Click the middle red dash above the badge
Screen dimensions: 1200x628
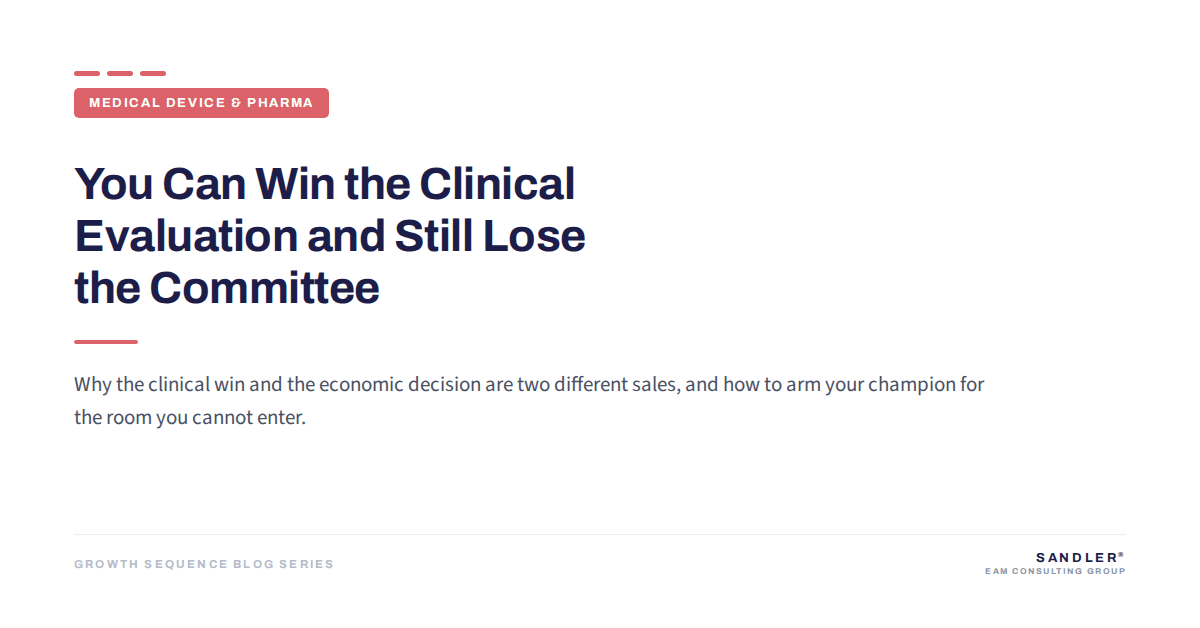pyautogui.click(x=120, y=73)
